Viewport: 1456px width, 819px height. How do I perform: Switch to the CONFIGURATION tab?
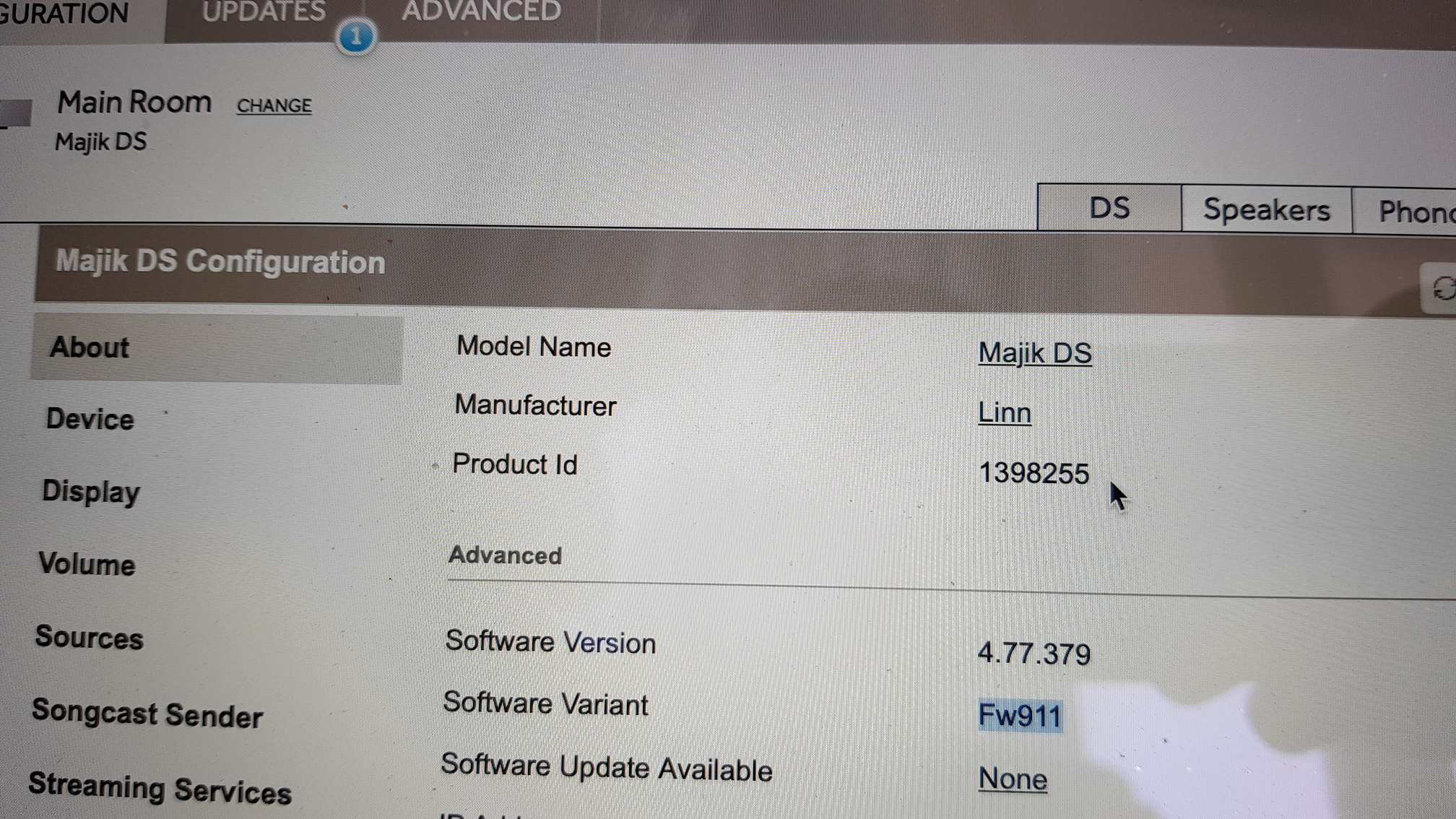65,14
